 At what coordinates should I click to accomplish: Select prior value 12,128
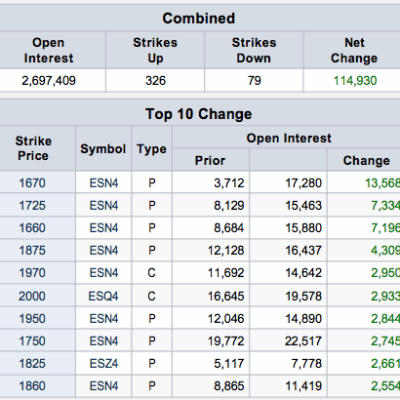coord(226,250)
